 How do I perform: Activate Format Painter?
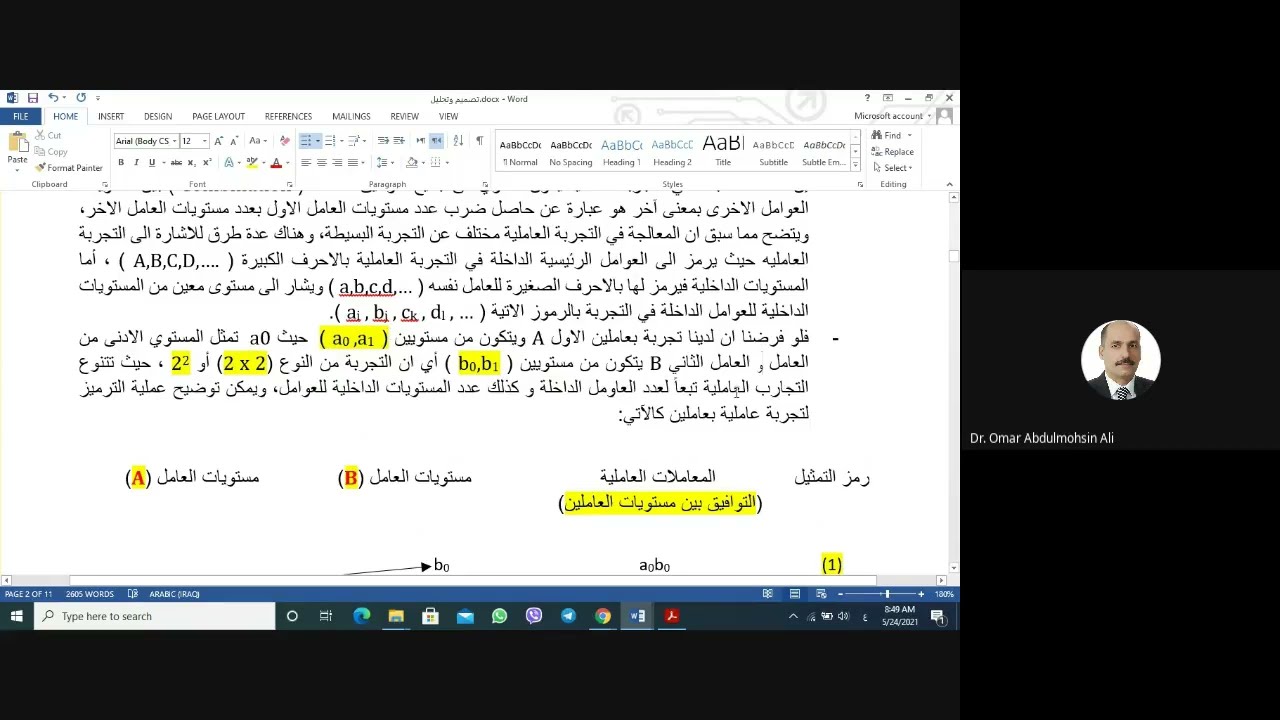point(68,168)
